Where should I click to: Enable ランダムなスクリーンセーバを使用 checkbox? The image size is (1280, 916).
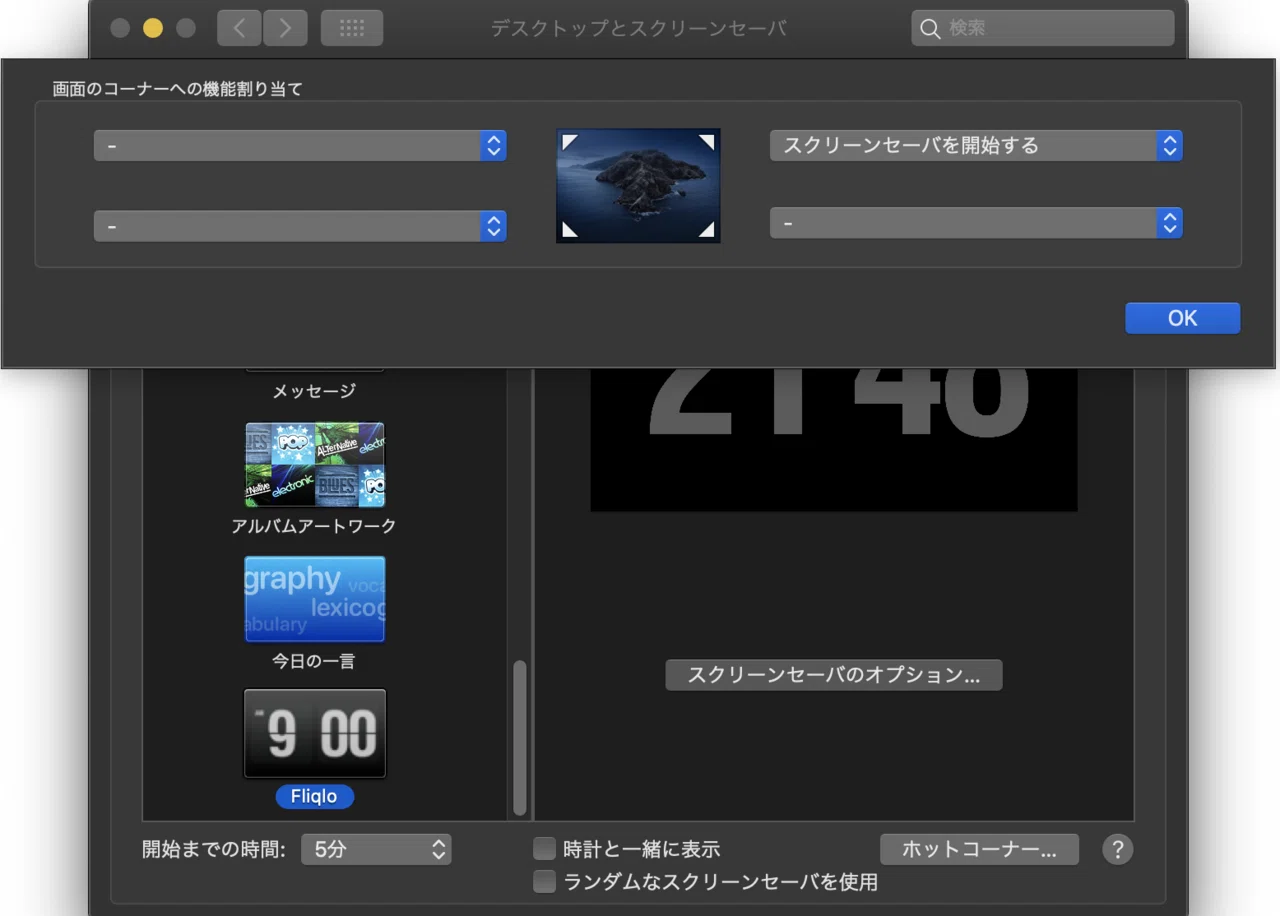(544, 881)
